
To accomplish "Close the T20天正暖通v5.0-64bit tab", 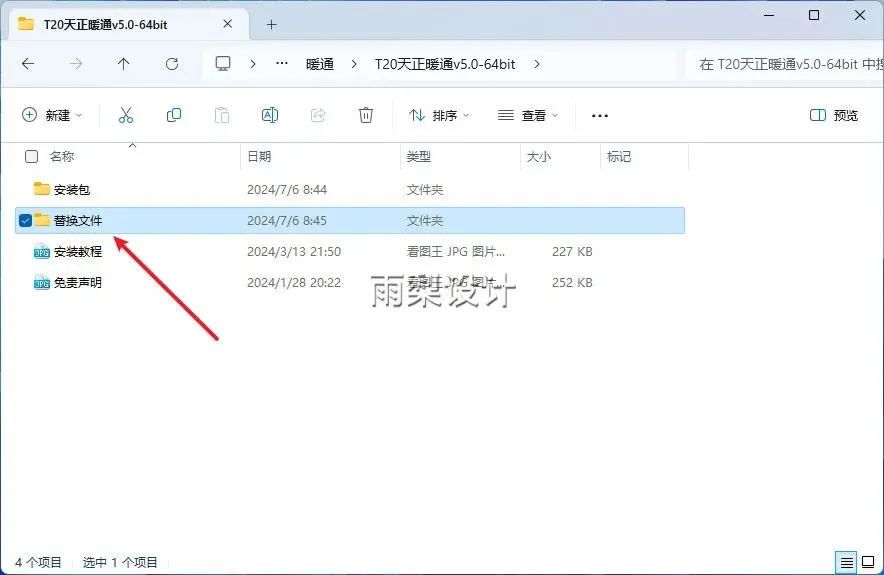I will tap(228, 24).
